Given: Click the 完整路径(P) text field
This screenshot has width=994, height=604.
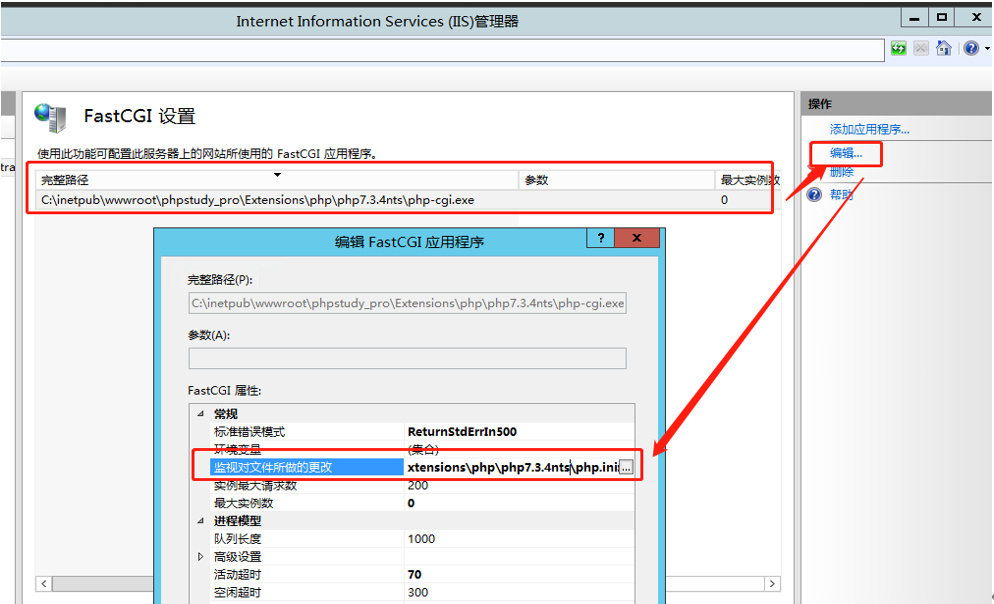Looking at the screenshot, I should click(407, 303).
